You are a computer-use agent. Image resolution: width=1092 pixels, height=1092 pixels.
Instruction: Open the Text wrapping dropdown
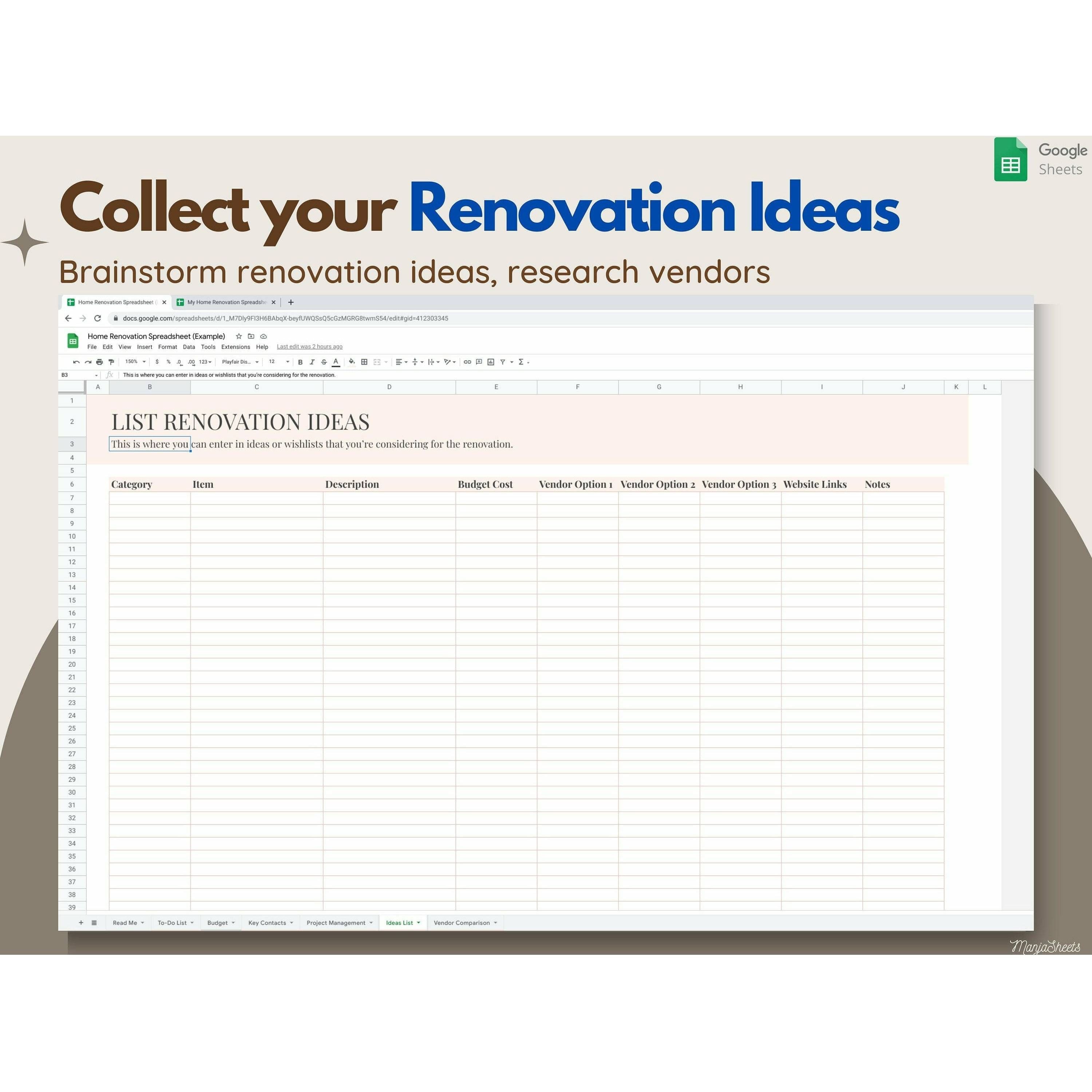pos(434,362)
